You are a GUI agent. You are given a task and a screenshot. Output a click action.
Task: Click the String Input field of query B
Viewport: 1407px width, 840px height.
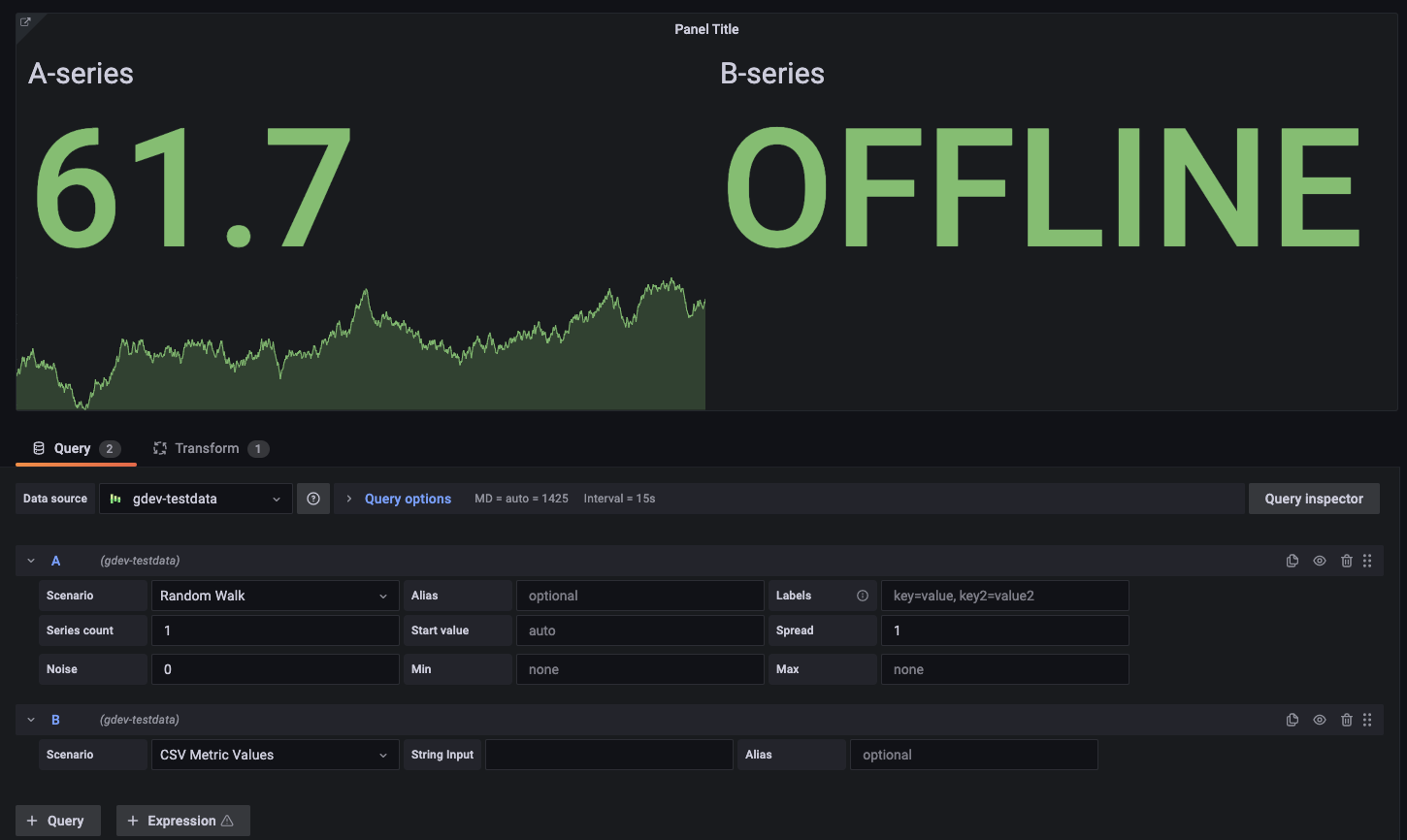click(x=608, y=754)
